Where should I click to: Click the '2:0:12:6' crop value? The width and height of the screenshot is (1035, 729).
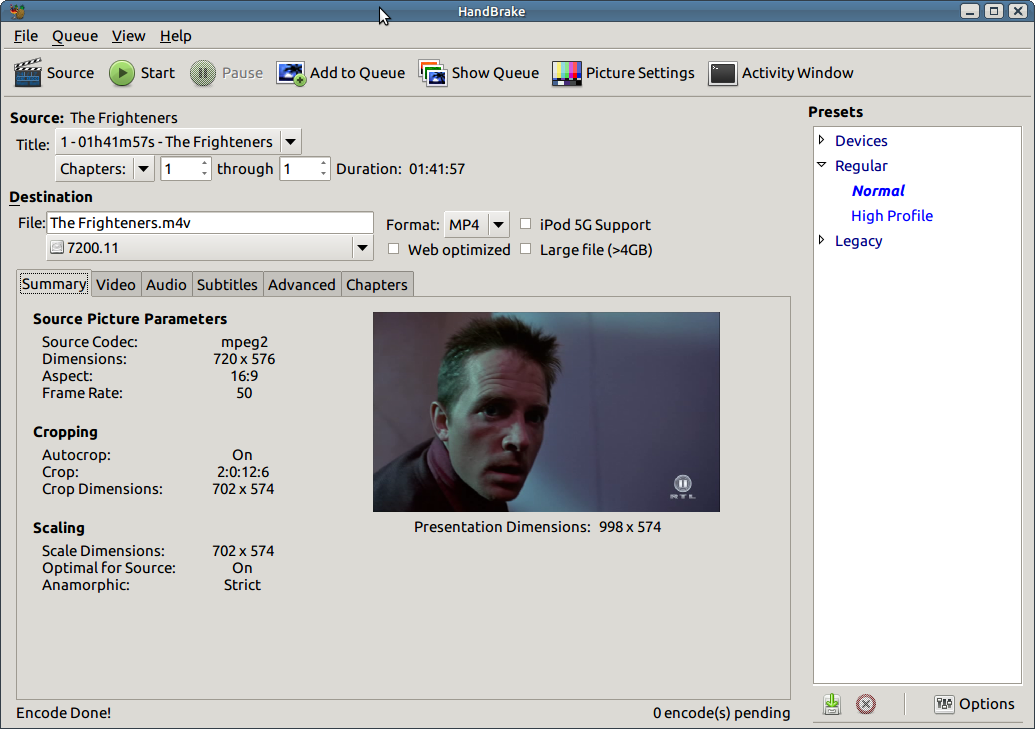(243, 472)
